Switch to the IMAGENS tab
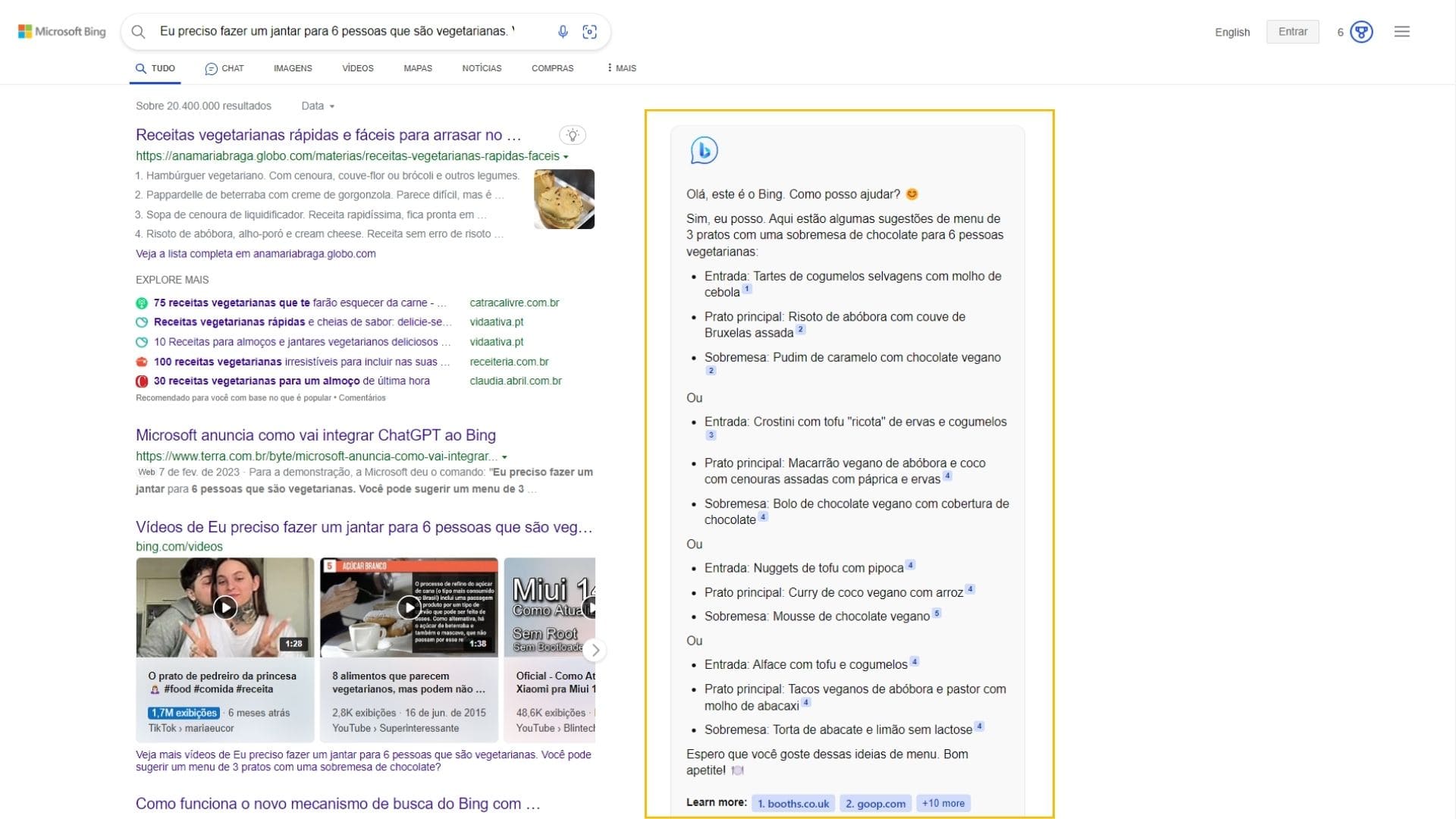 pos(293,68)
